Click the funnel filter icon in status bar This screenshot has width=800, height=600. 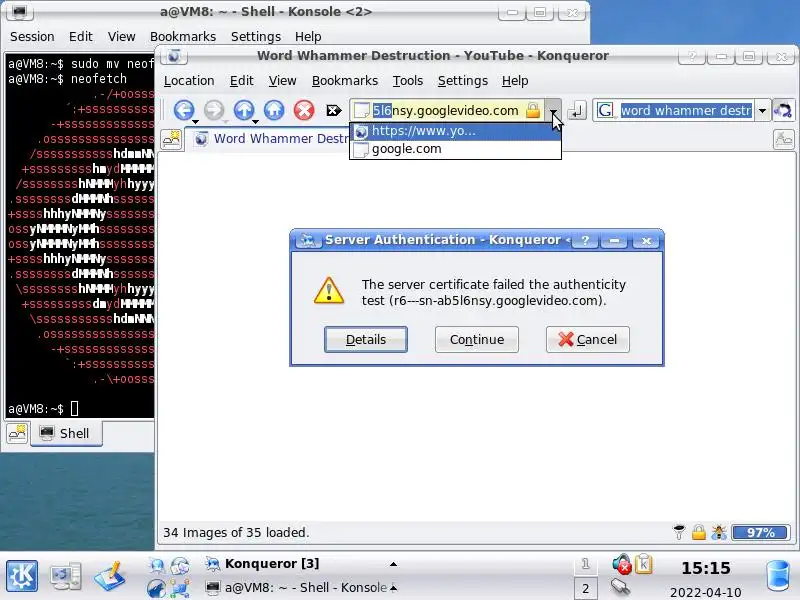tap(679, 532)
